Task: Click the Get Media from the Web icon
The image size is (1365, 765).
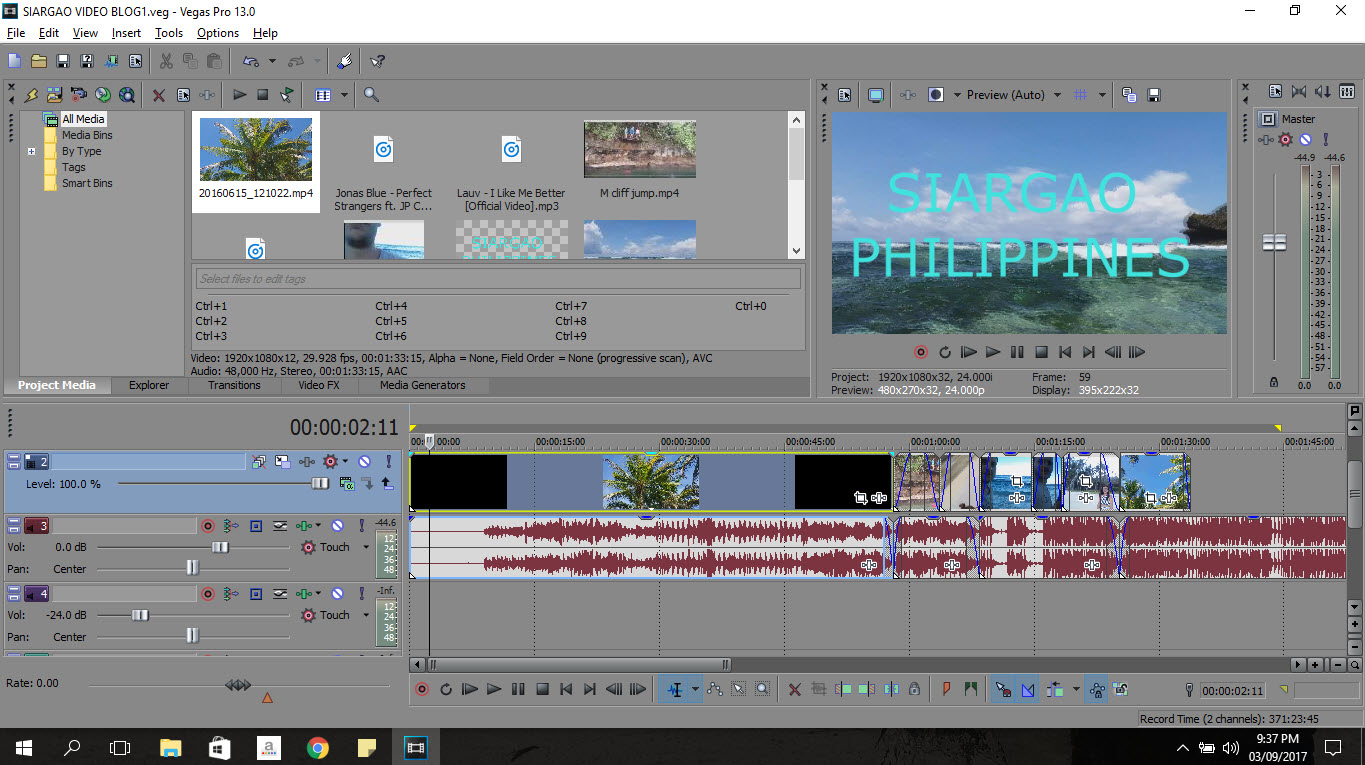Action: pos(126,95)
